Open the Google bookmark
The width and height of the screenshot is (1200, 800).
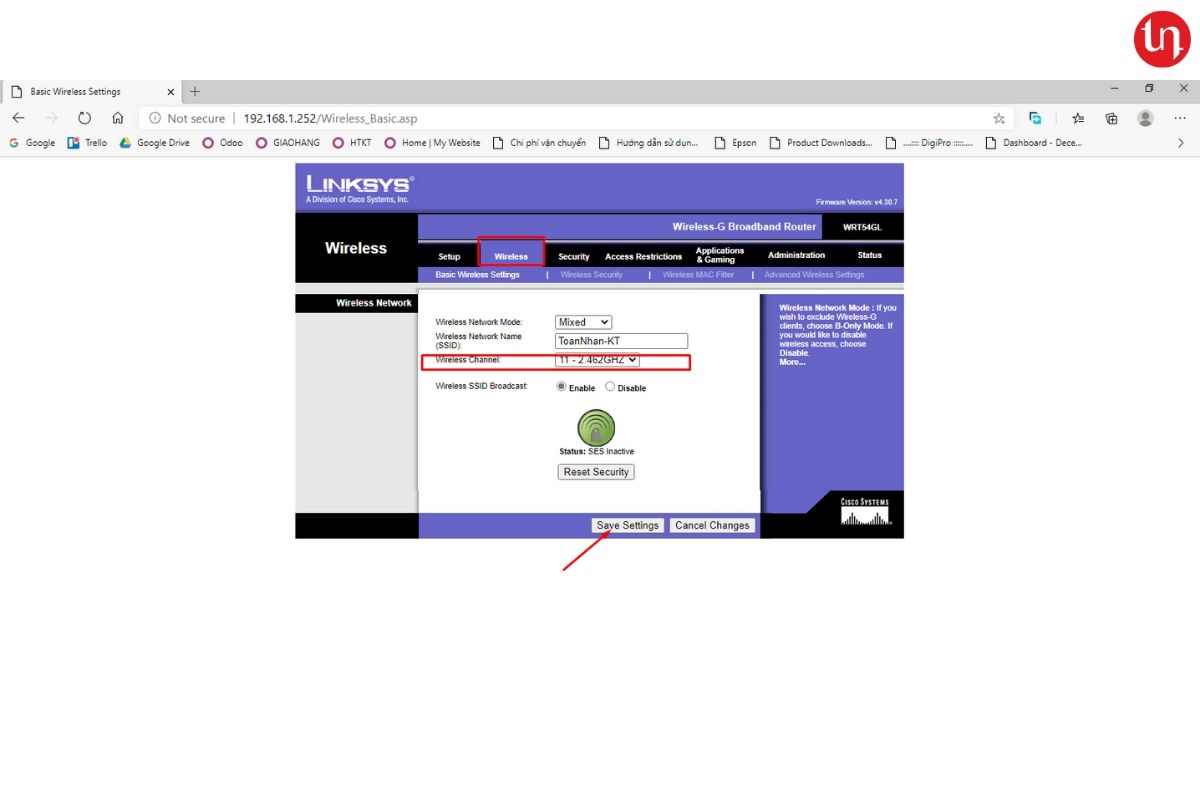32,143
